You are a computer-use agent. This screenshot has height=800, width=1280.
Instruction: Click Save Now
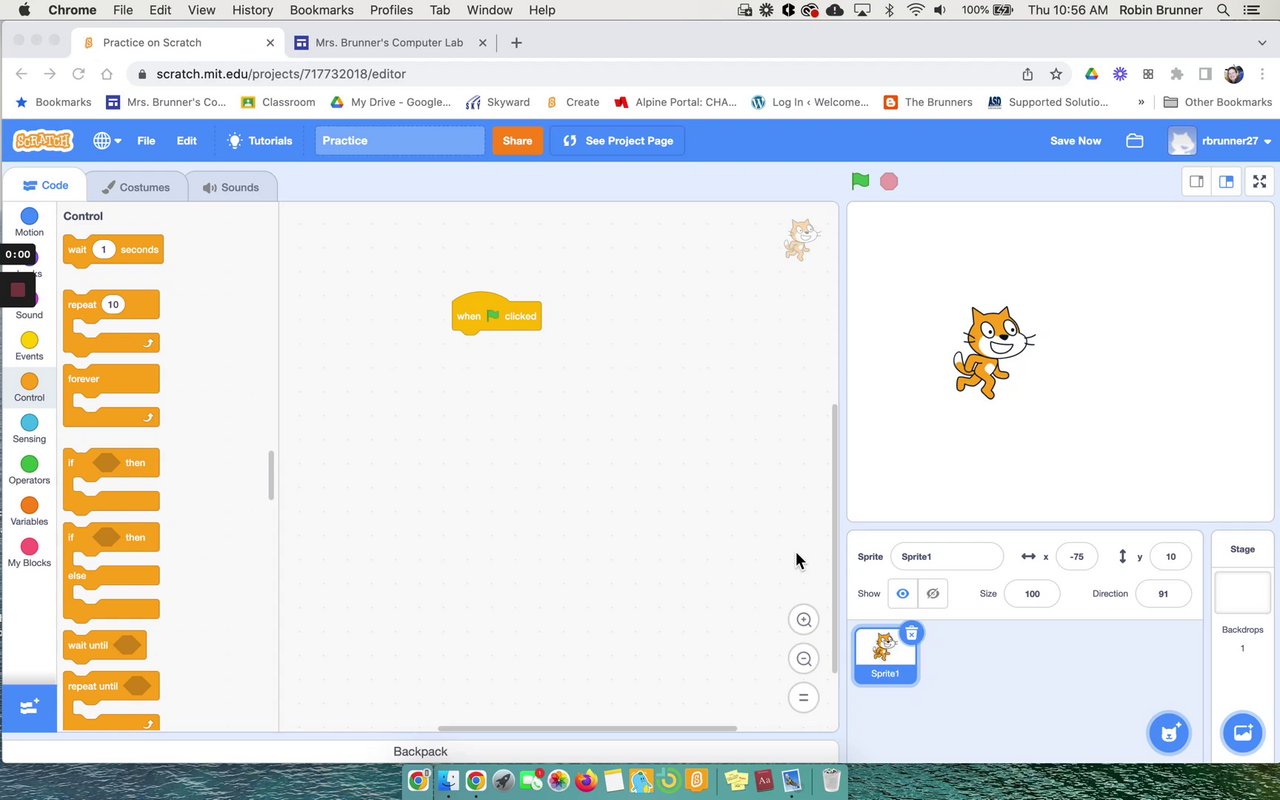coord(1075,141)
